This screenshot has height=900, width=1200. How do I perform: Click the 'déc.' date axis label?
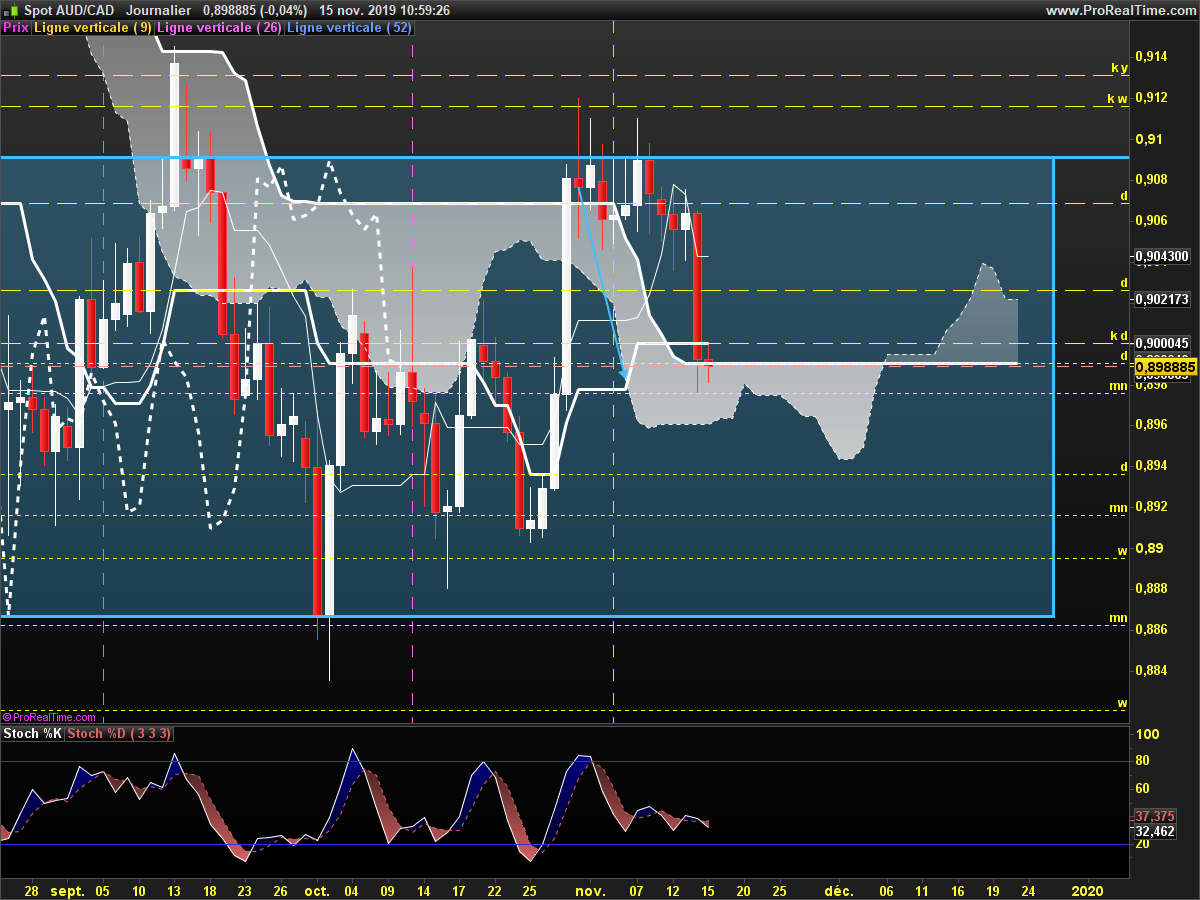[x=838, y=890]
